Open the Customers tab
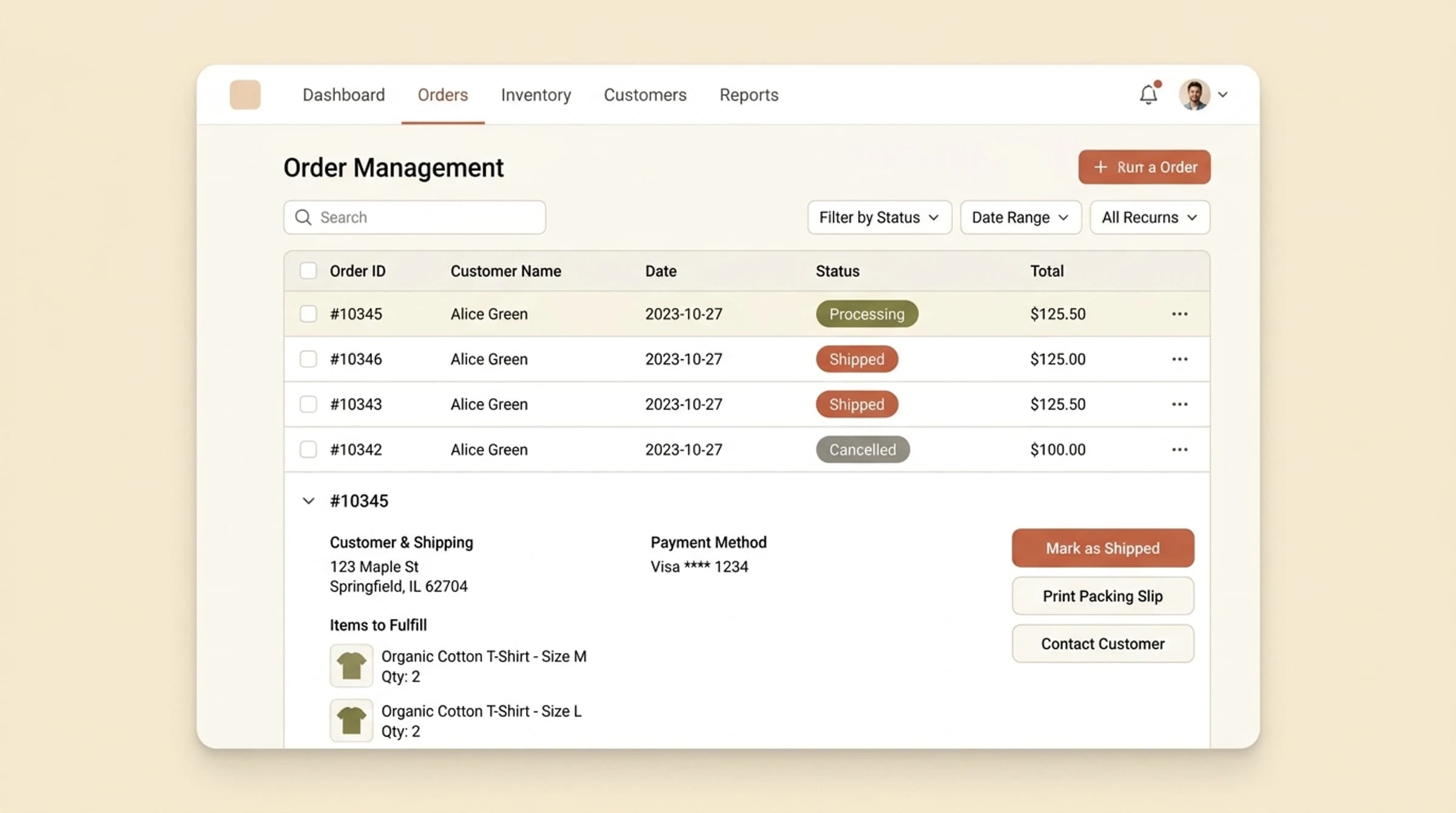The width and height of the screenshot is (1456, 813). pyautogui.click(x=645, y=95)
